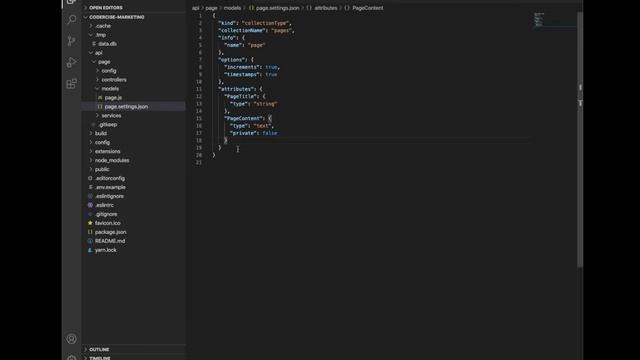Select page.settings.json in the explorer
Screen dimensions: 640x360
pyautogui.click(x=126, y=107)
